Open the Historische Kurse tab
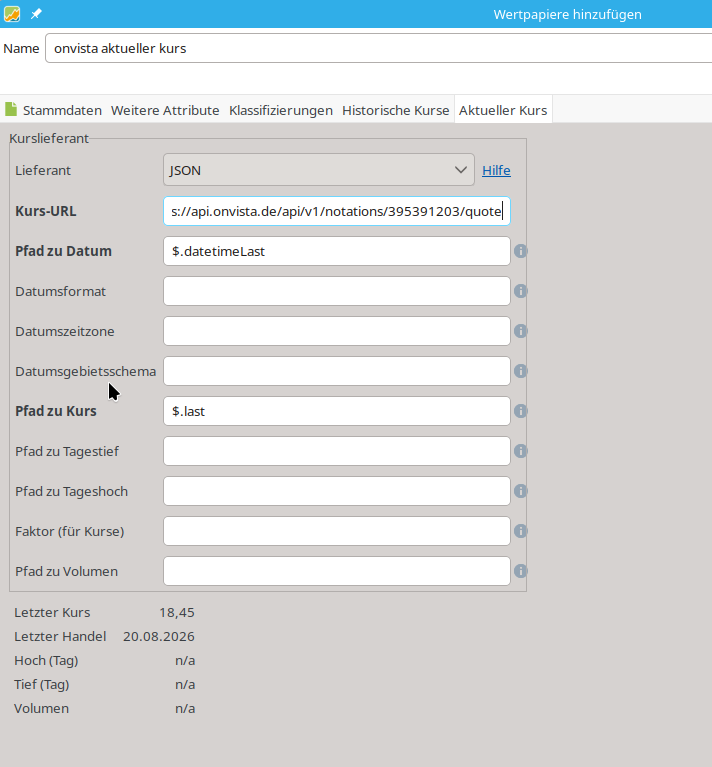 tap(396, 111)
